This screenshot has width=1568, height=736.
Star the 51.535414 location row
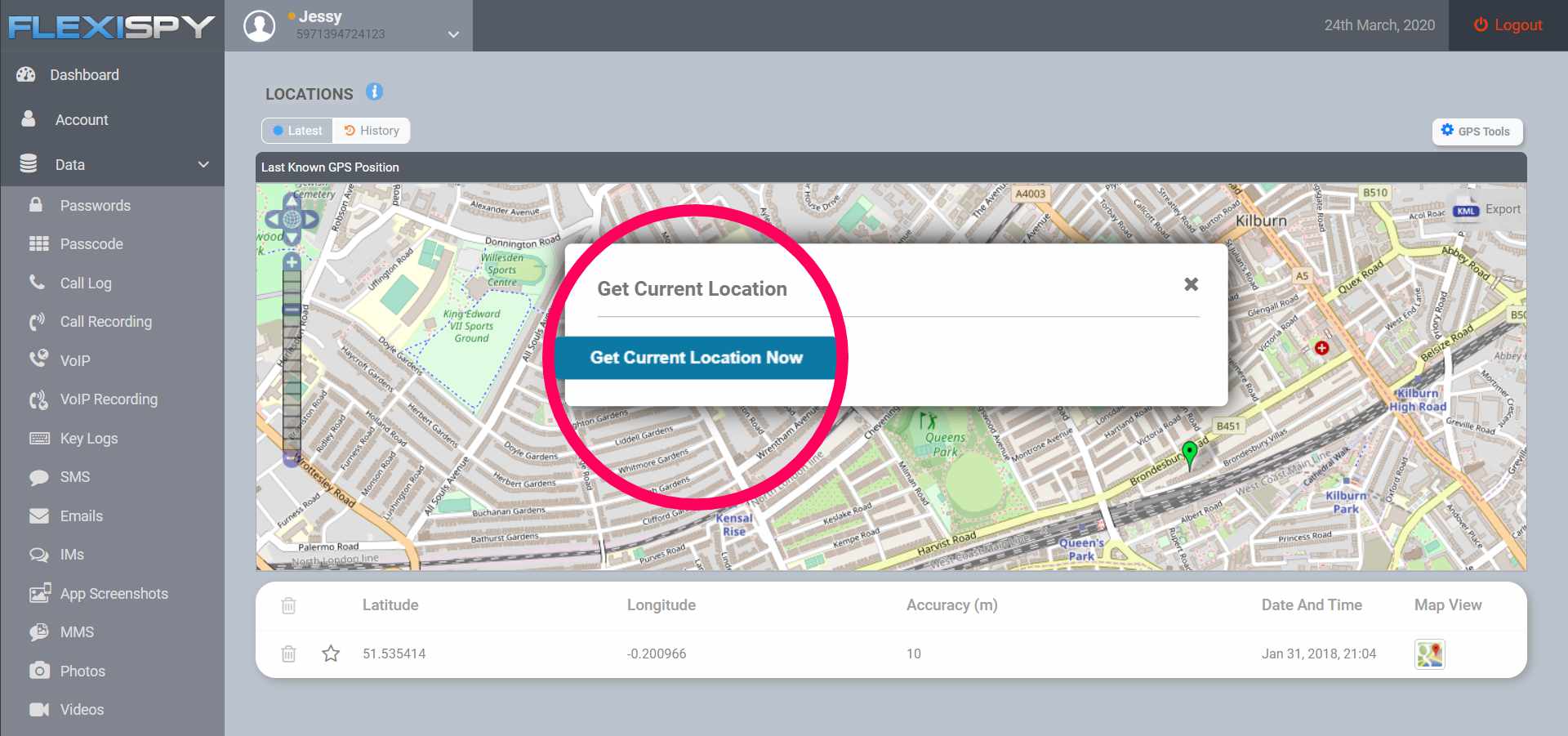(x=331, y=653)
